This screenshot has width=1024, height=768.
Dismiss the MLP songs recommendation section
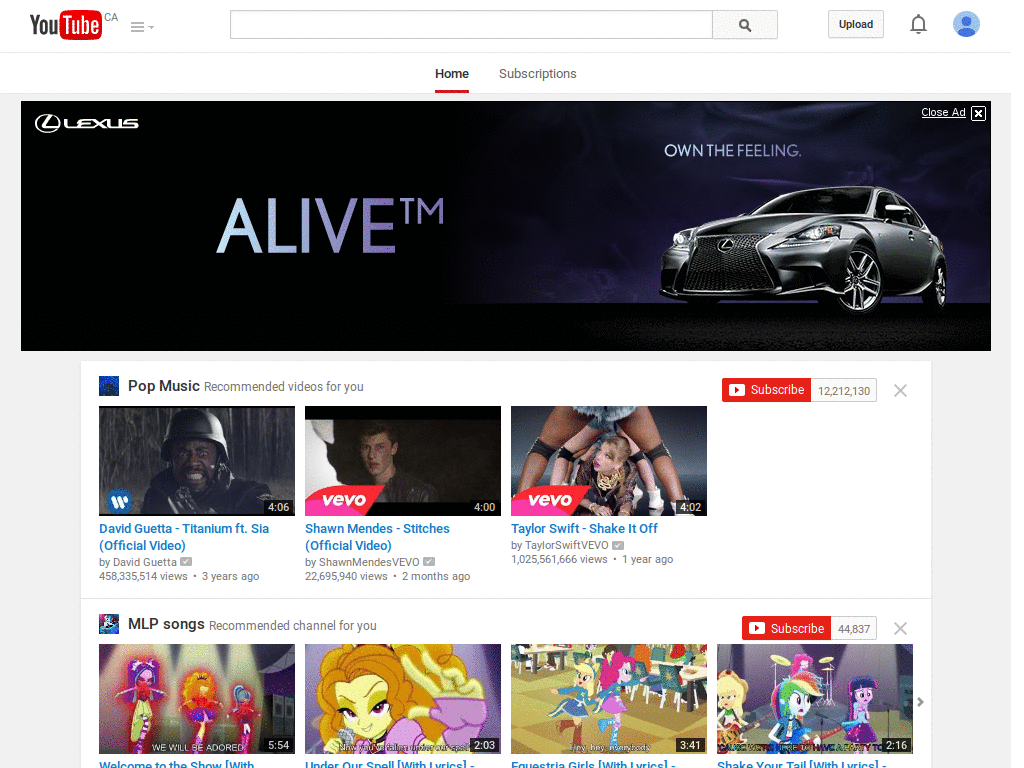pos(900,628)
